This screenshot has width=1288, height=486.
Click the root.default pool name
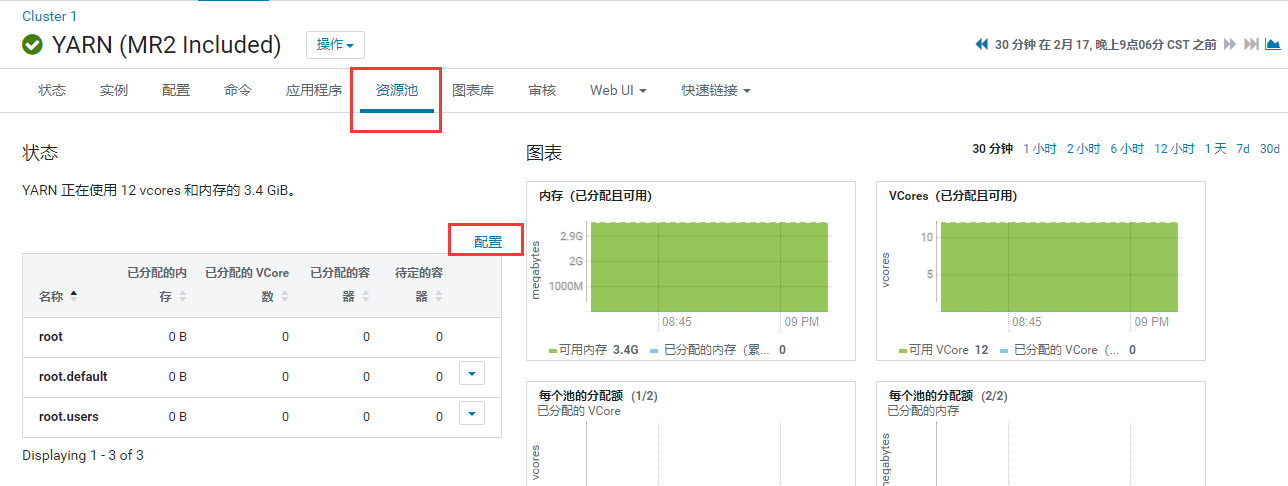point(73,377)
